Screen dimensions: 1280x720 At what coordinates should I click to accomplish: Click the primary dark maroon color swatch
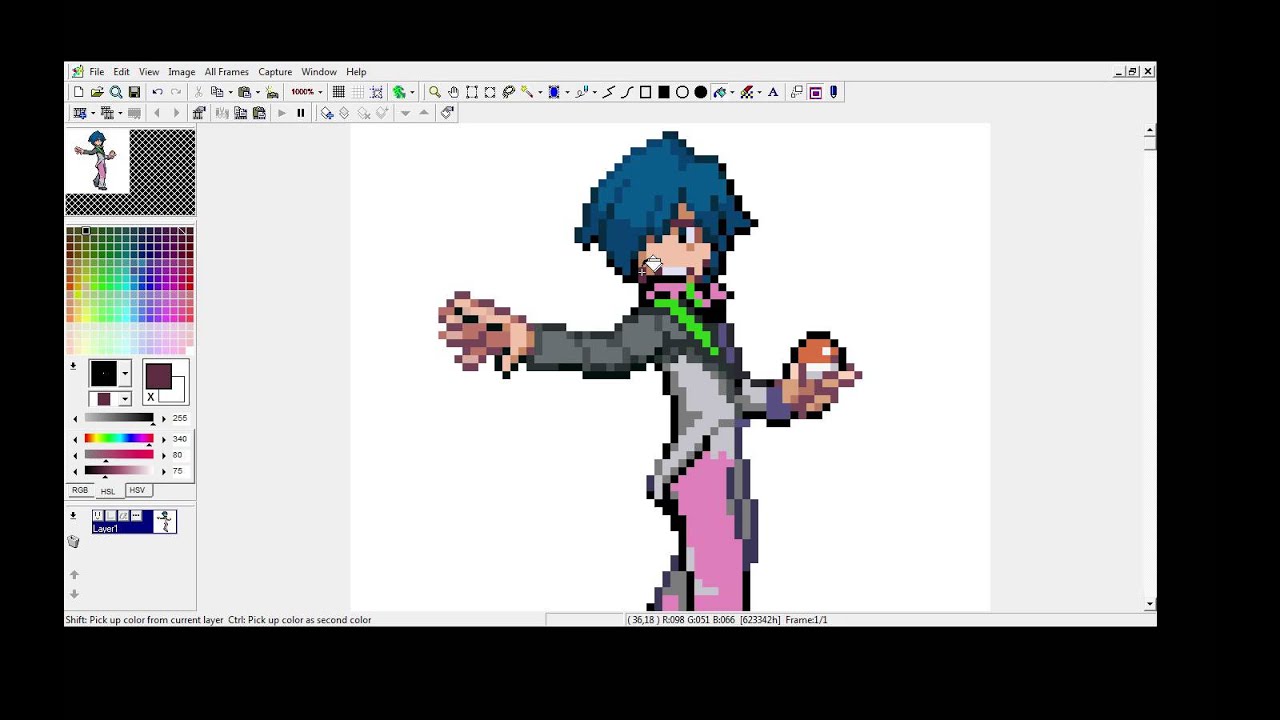tap(158, 376)
